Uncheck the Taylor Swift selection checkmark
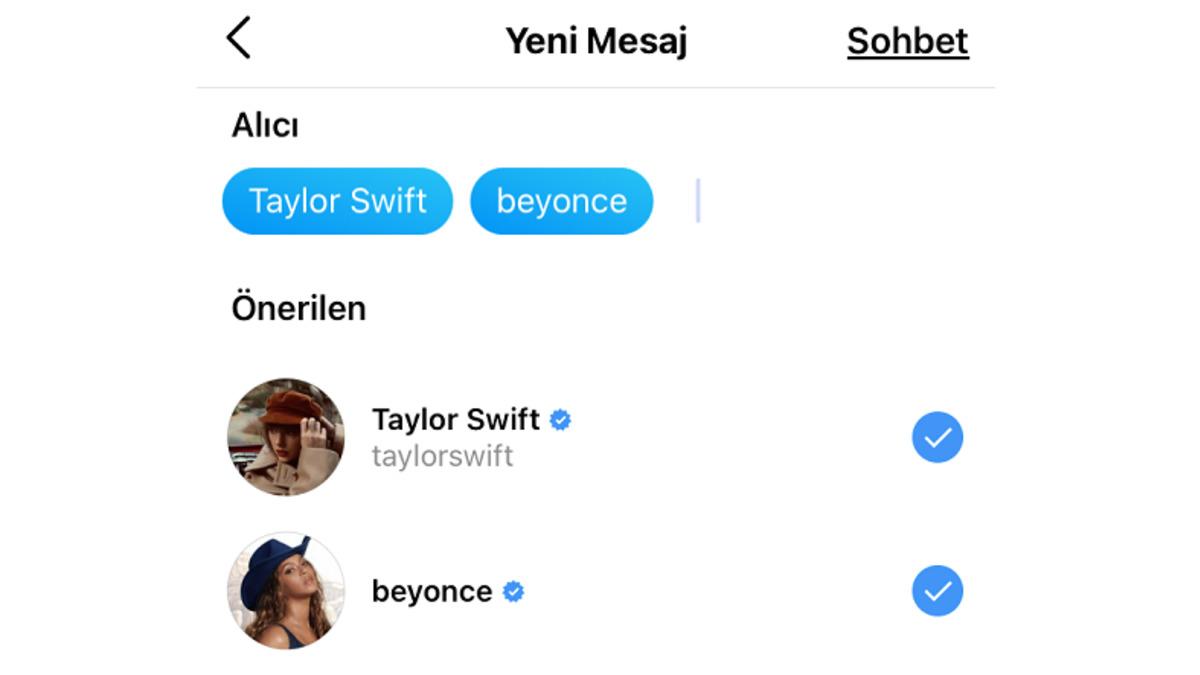Screen dimensions: 1200x675 pyautogui.click(x=937, y=438)
